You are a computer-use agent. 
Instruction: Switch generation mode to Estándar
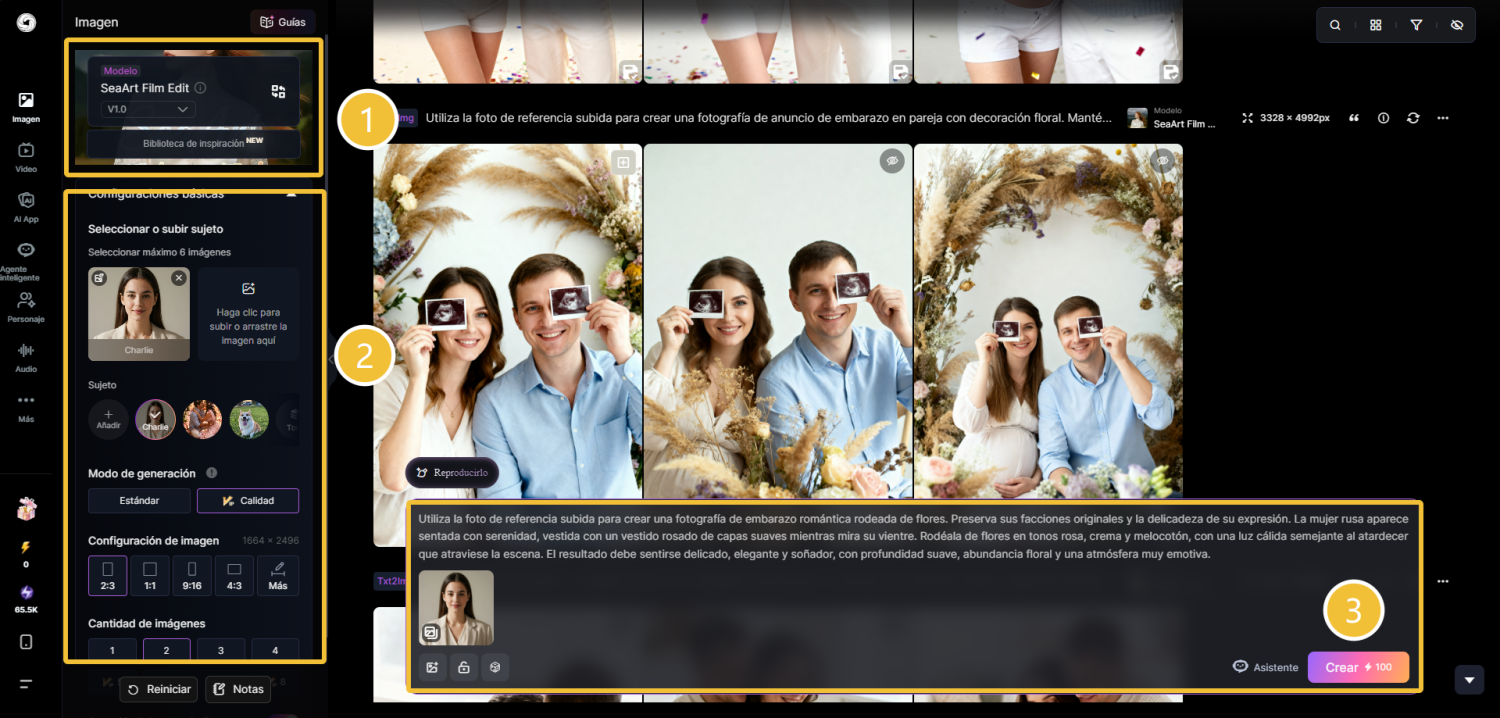(138, 500)
